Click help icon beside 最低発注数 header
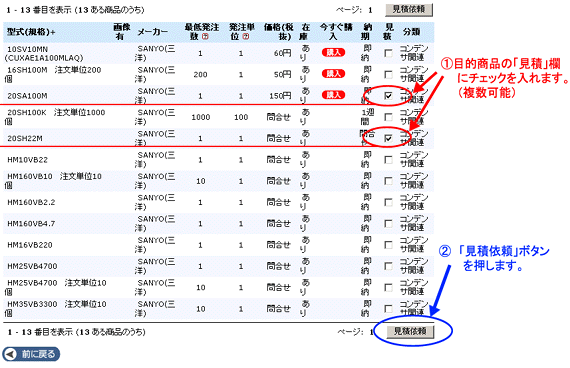Screen dimensions: 570x368 (x=205, y=36)
